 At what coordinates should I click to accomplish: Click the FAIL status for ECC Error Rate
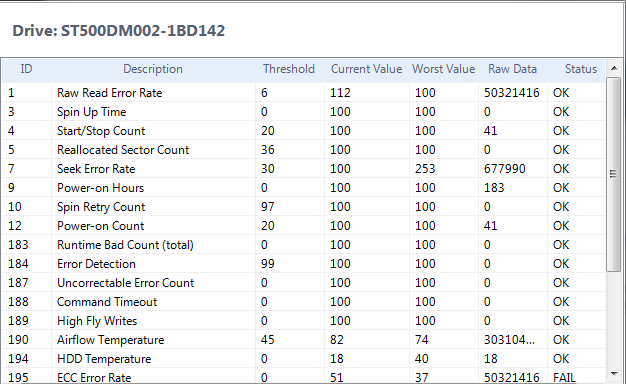point(564,378)
